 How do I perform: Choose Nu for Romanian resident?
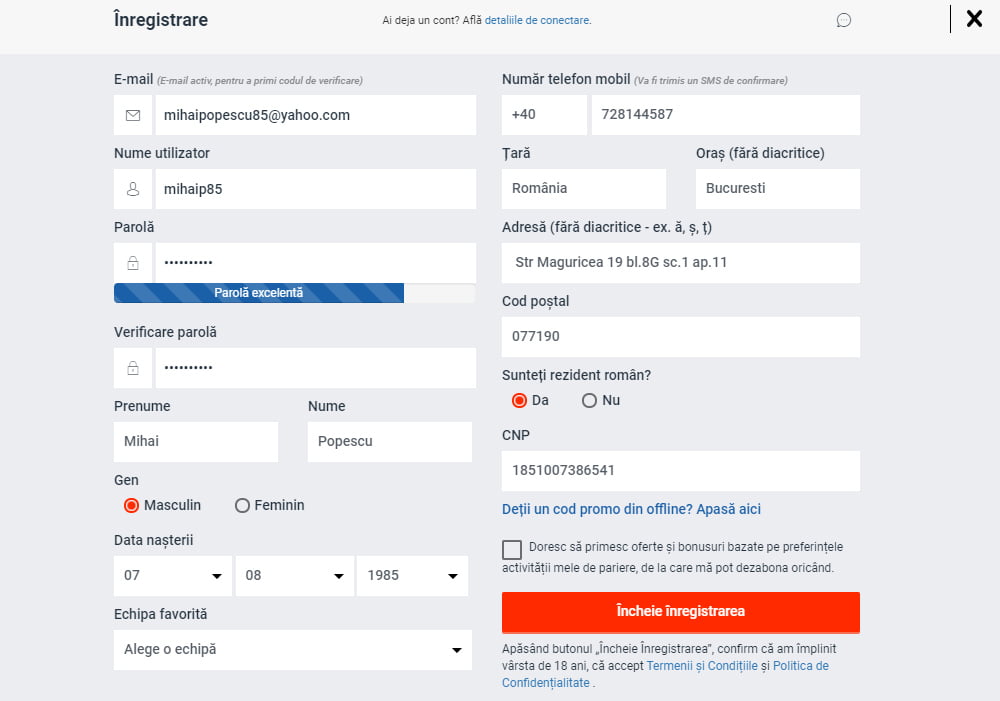(589, 401)
